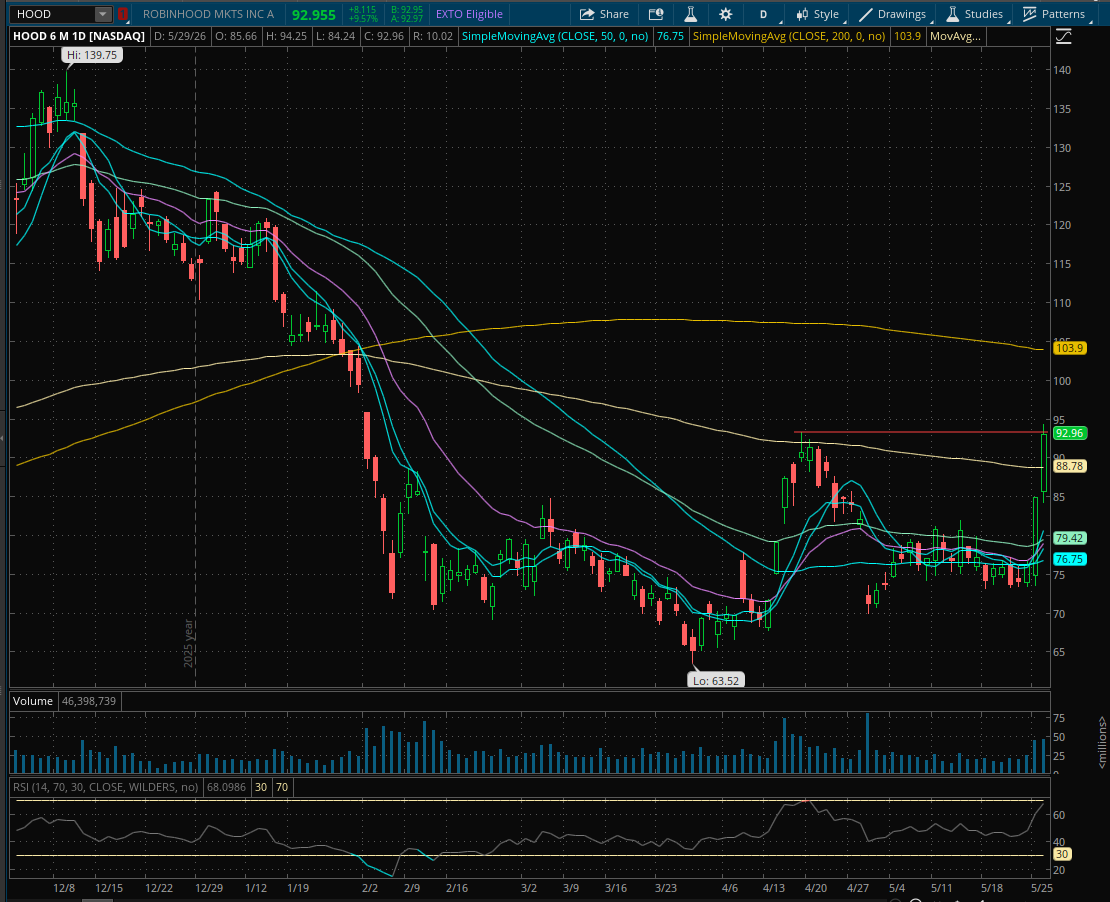Screen dimensions: 1110x902
Task: Click the yellow 103.9 price axis tag
Action: 1069,348
